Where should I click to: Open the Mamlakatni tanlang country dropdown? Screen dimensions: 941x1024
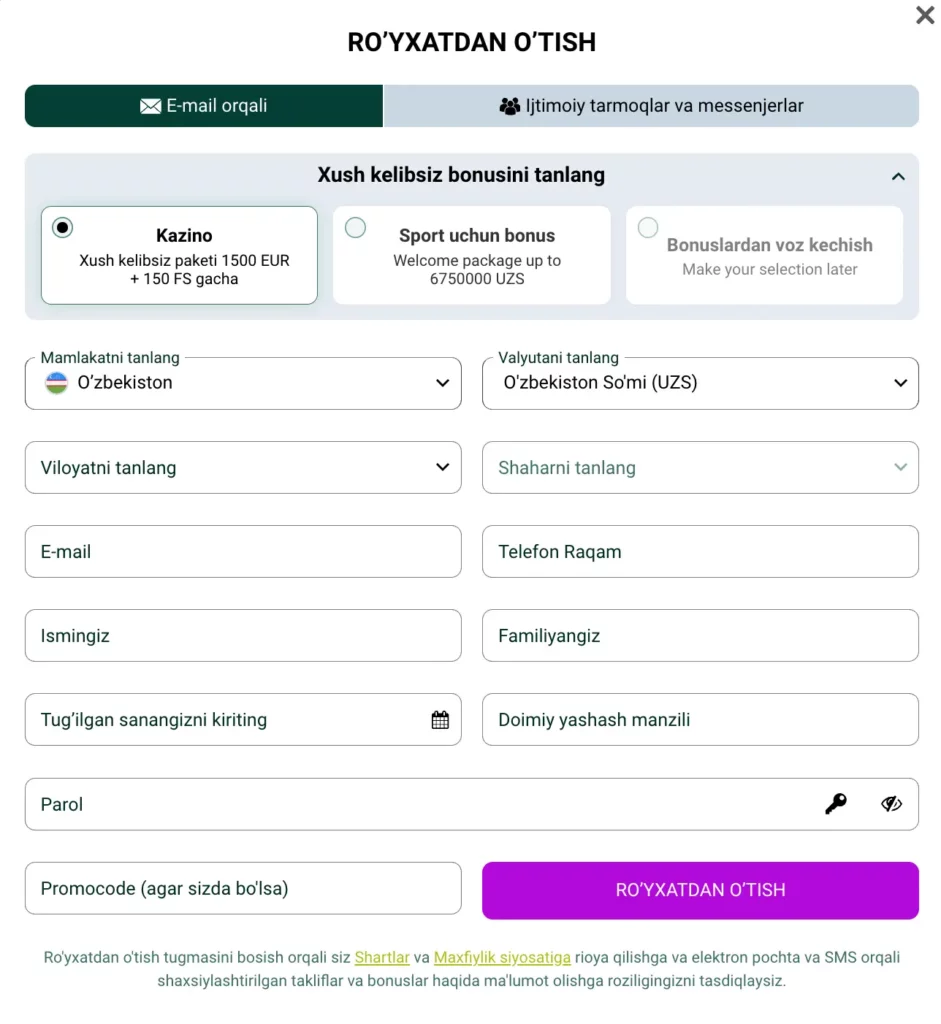pyautogui.click(x=243, y=383)
